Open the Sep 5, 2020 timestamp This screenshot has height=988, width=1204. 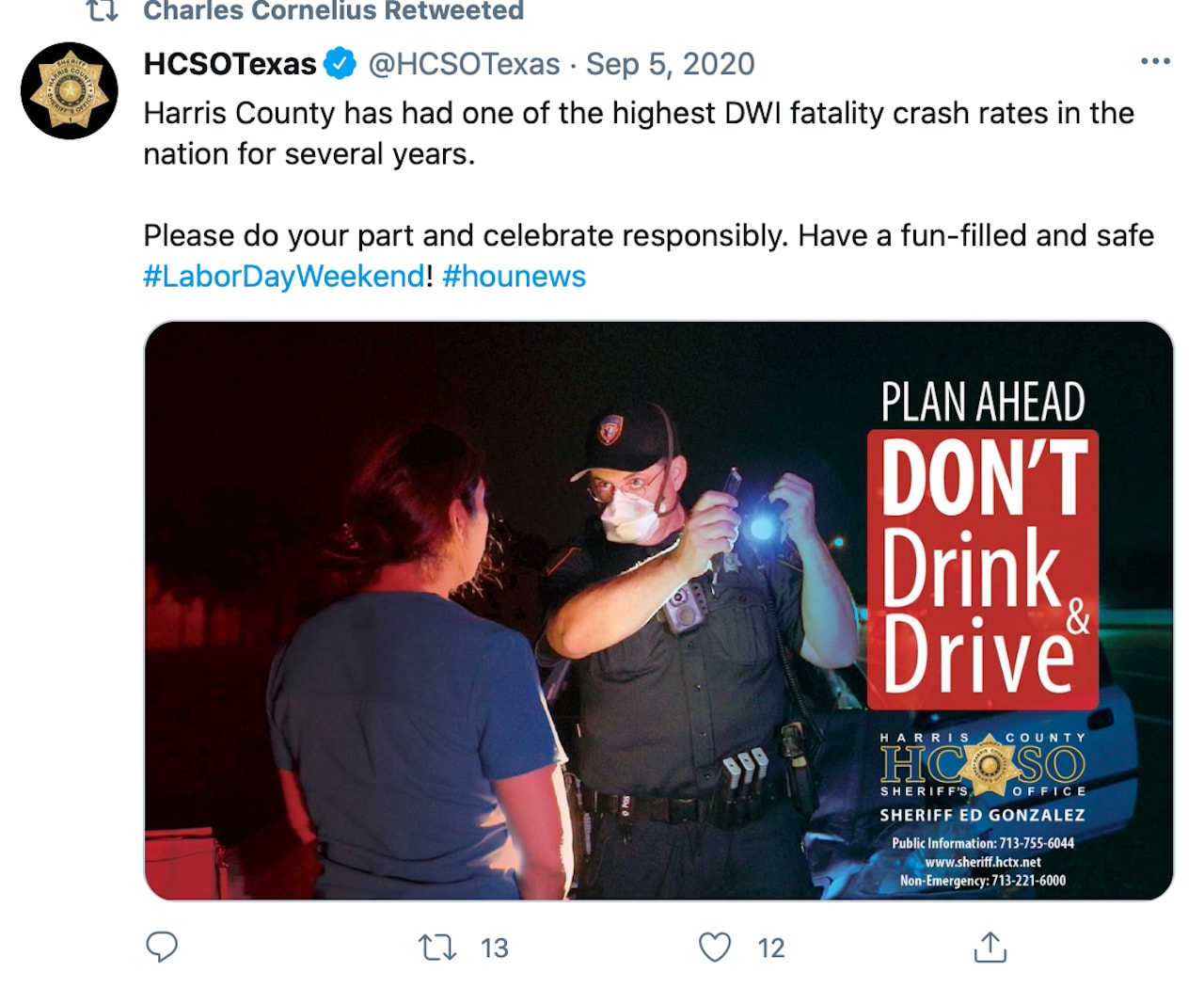[670, 64]
